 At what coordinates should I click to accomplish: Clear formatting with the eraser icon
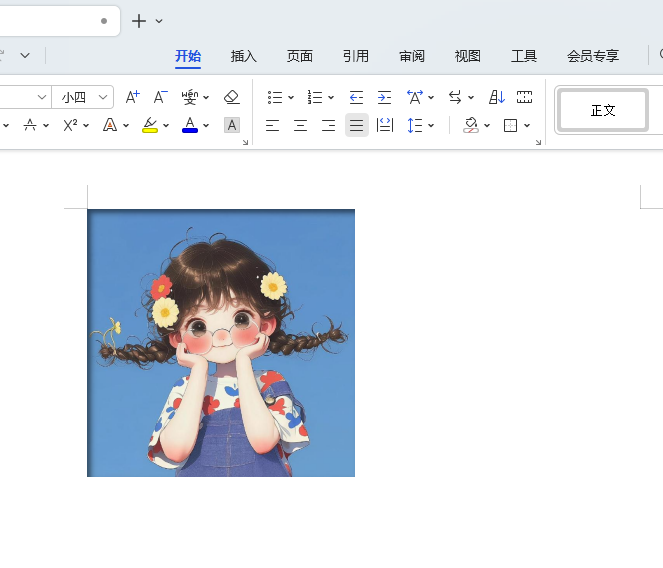point(232,97)
